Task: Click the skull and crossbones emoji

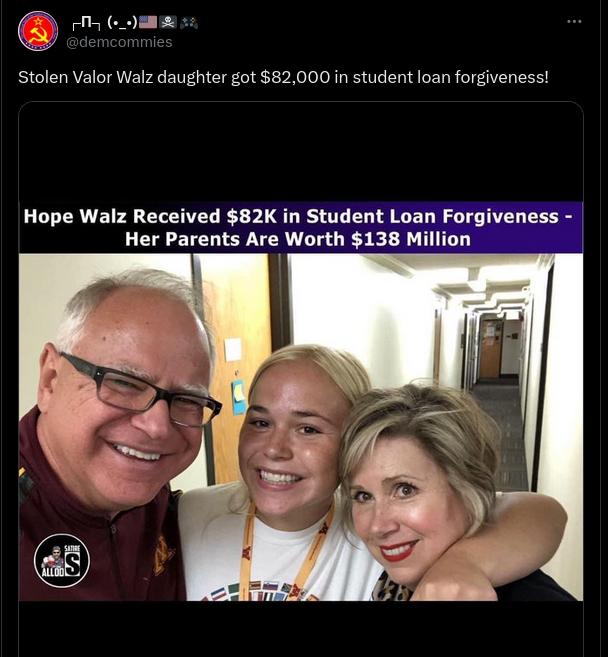Action: point(168,22)
